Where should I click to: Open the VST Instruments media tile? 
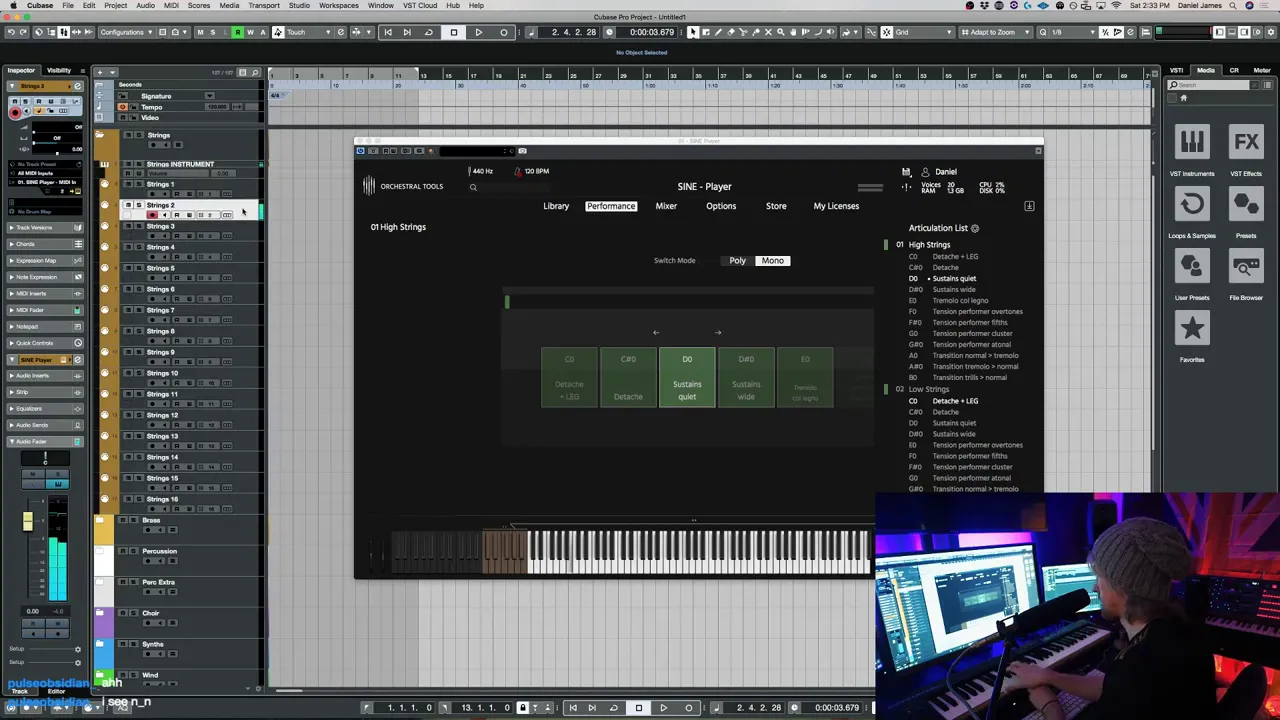click(x=1192, y=142)
